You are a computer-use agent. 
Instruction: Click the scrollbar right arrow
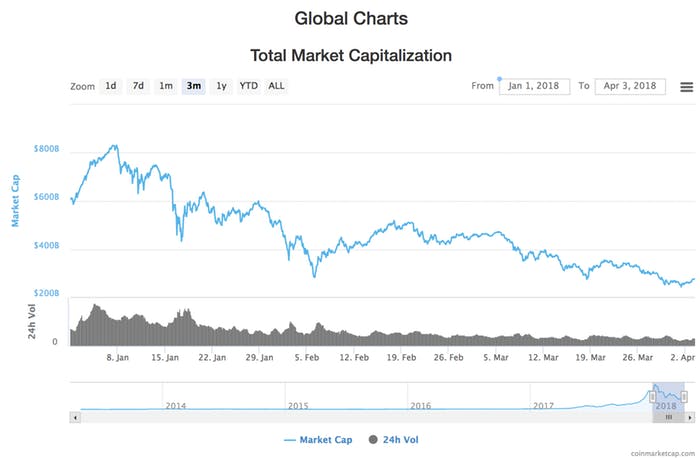(x=692, y=416)
